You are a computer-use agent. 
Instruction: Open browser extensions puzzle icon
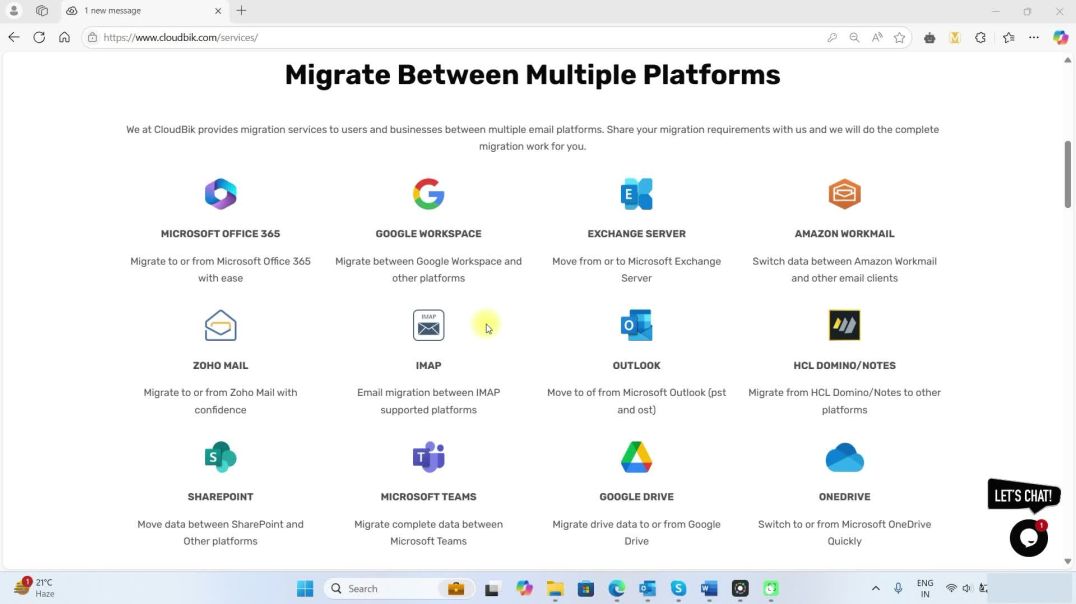coord(980,38)
